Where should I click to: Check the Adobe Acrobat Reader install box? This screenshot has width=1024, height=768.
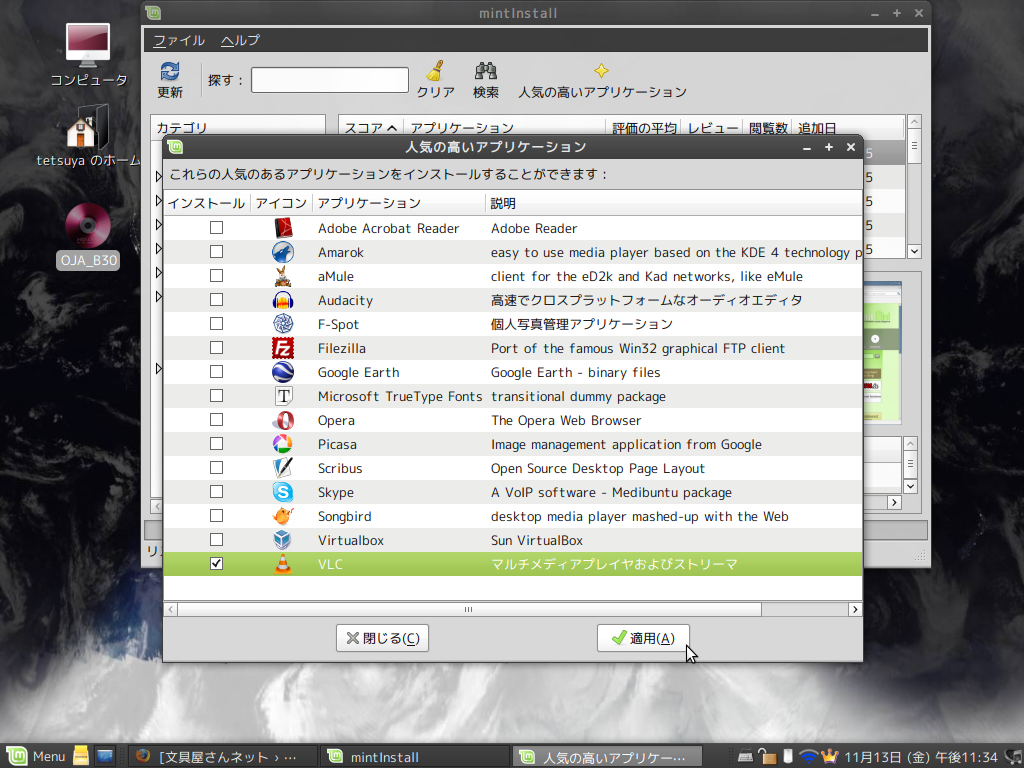point(216,228)
